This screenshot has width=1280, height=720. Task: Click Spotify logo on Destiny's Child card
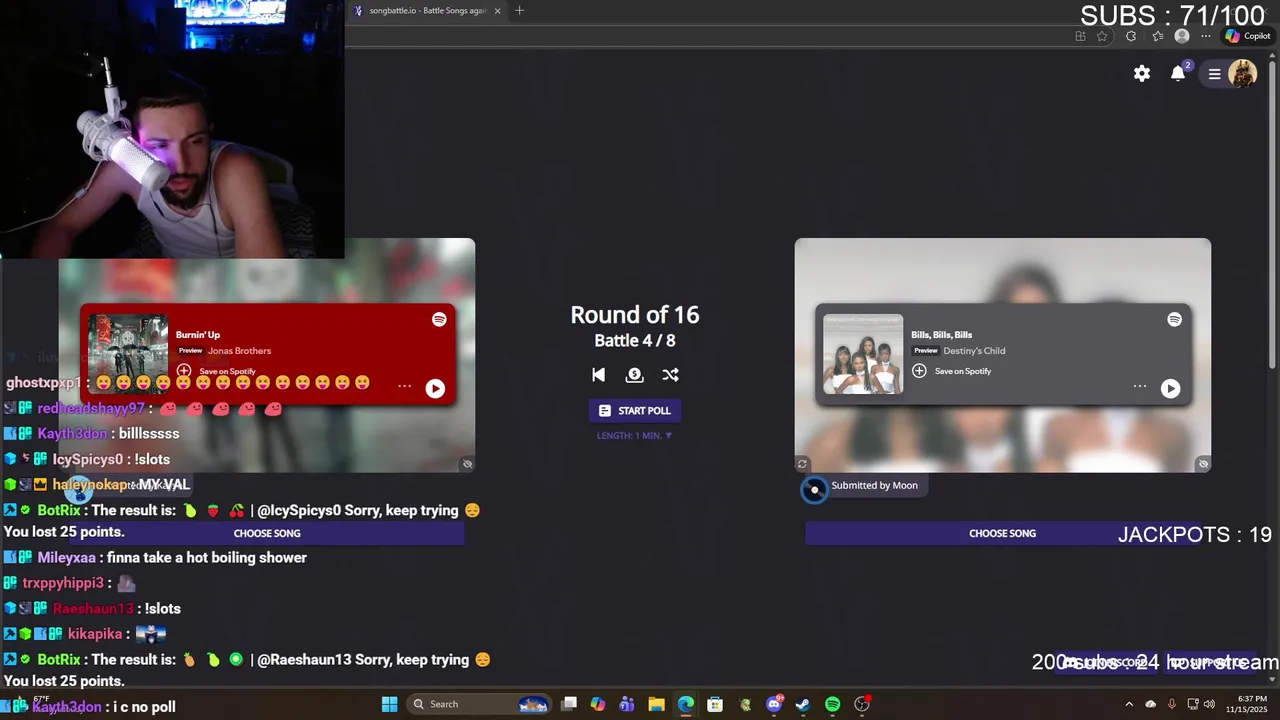pos(1174,319)
